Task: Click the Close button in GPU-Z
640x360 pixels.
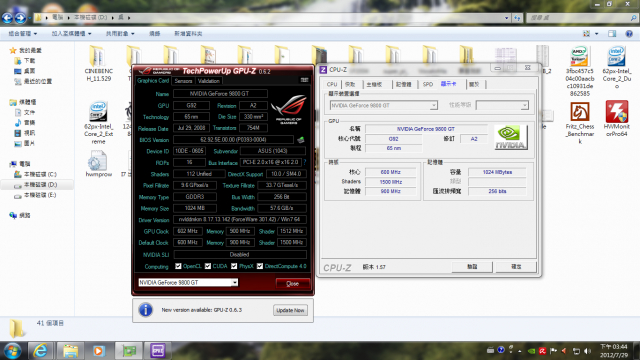Action: pyautogui.click(x=292, y=283)
